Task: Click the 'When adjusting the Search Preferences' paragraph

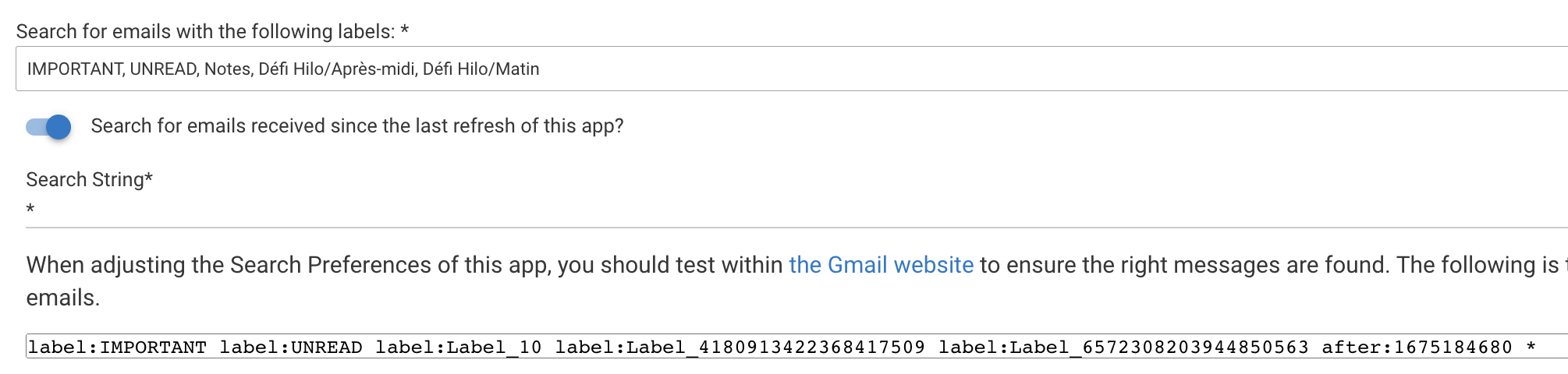Action: point(390,266)
